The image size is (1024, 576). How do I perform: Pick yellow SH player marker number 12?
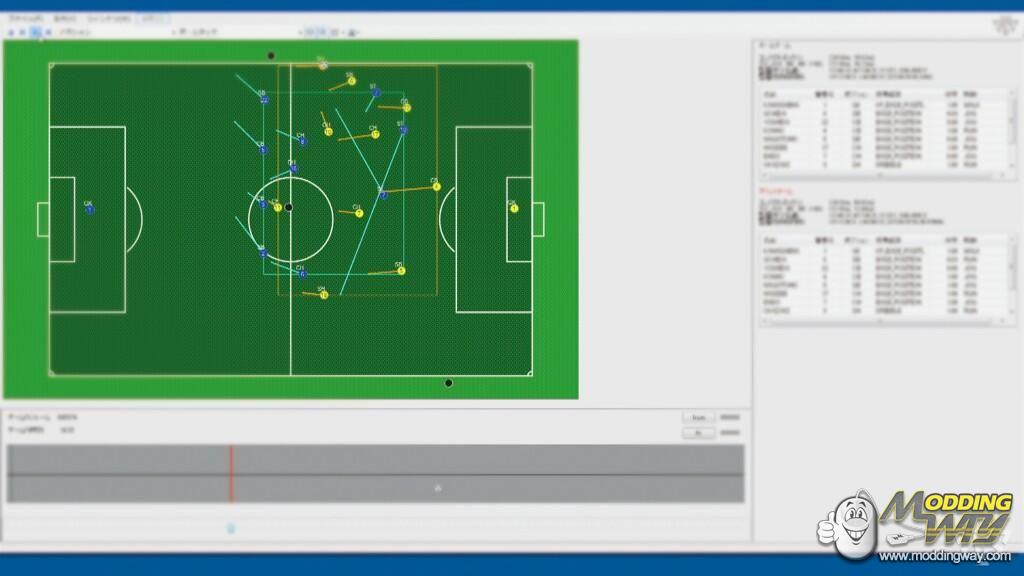pos(324,295)
